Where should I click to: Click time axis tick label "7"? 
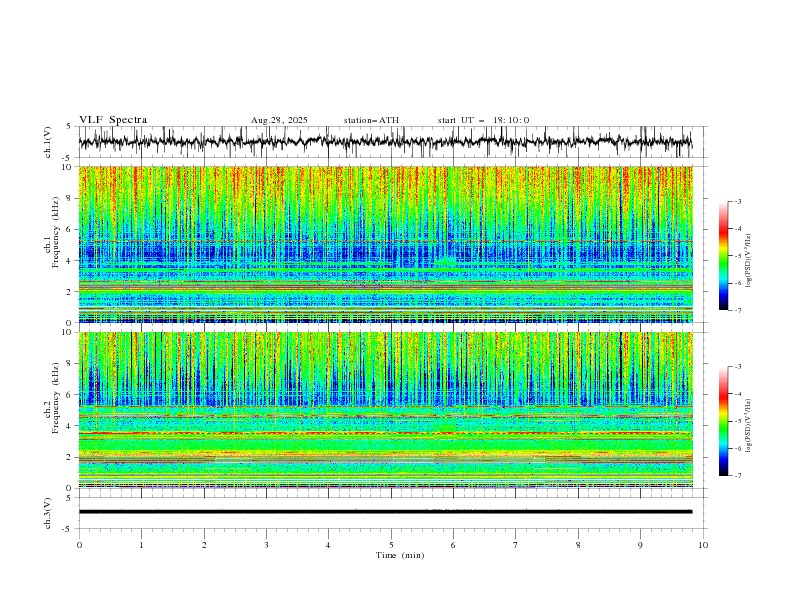(x=516, y=545)
